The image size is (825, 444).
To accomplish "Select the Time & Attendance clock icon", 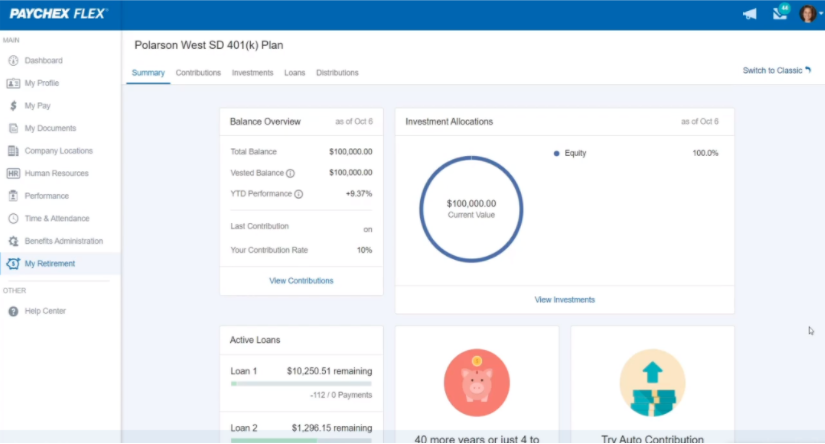I will point(13,218).
